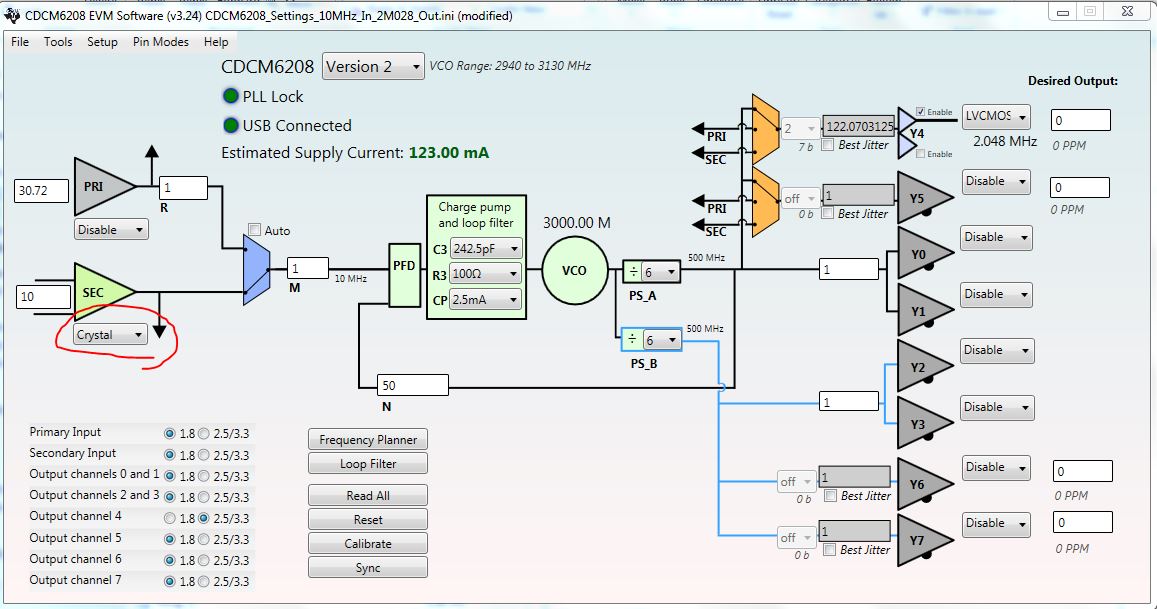1157x609 pixels.
Task: Open the File menu
Action: 20,42
